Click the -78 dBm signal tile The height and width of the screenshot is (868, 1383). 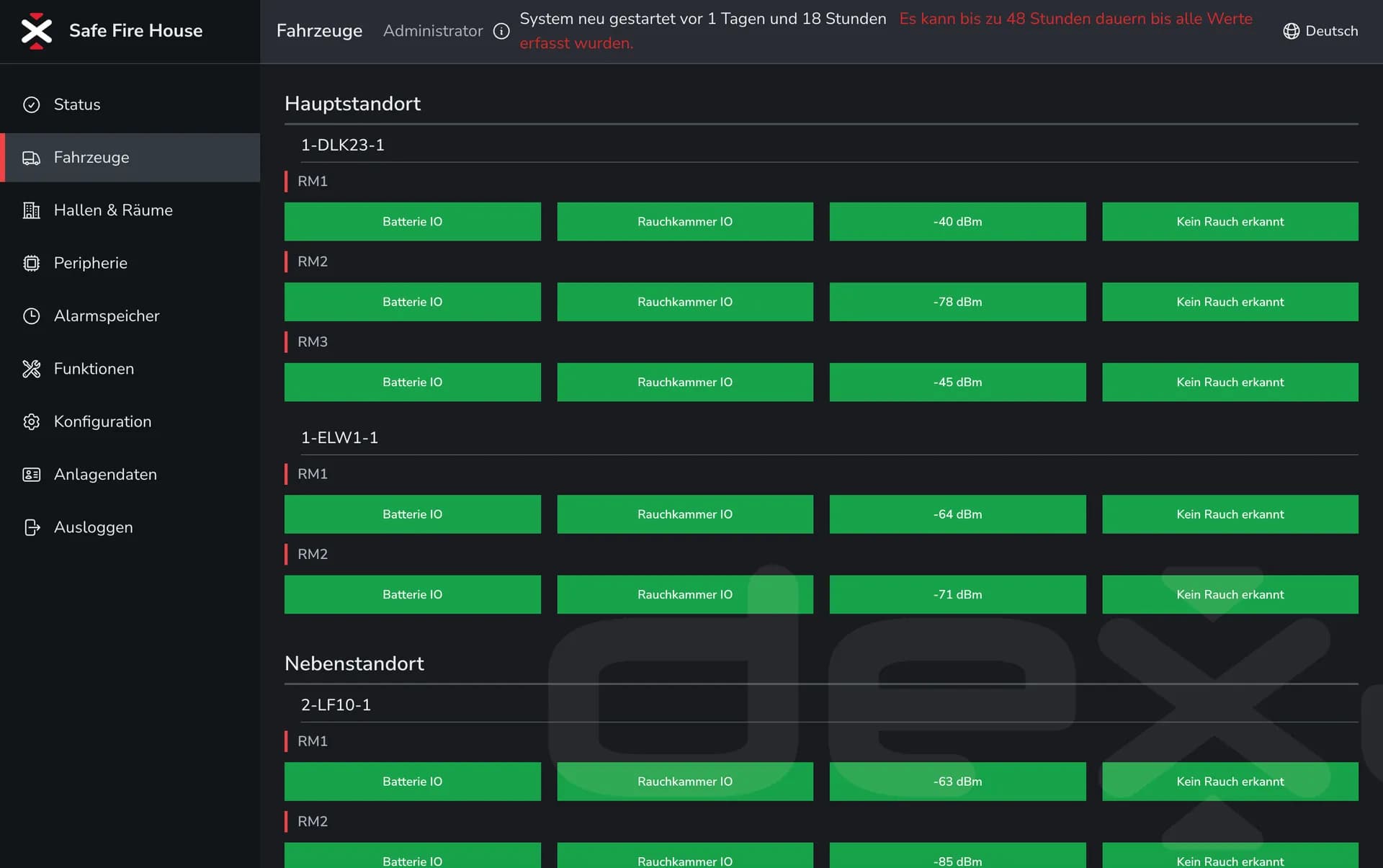coord(957,302)
